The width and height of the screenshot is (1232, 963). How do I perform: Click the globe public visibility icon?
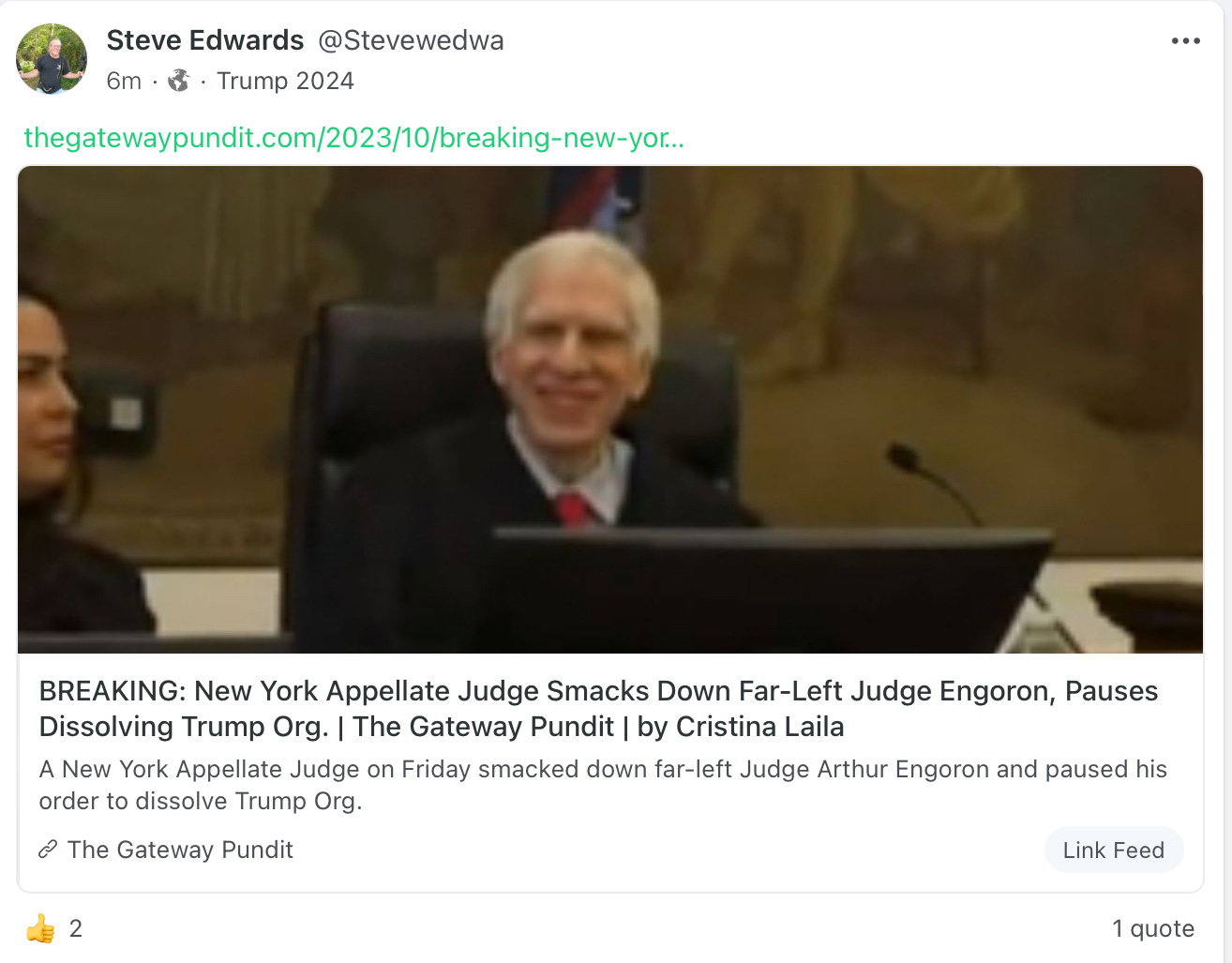tap(178, 82)
